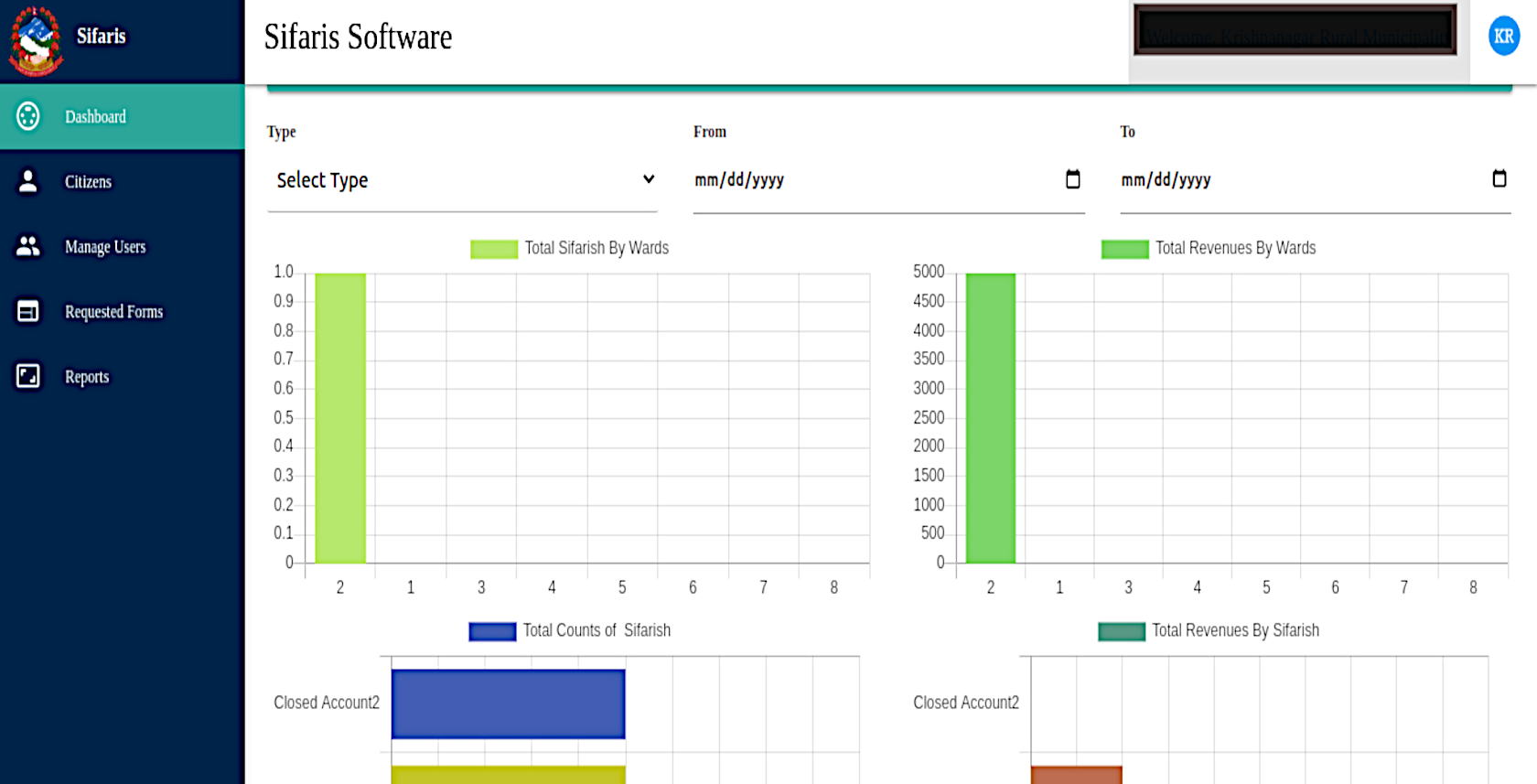Click the Sifaris emblem logo
The image size is (1537, 784).
coord(36,40)
